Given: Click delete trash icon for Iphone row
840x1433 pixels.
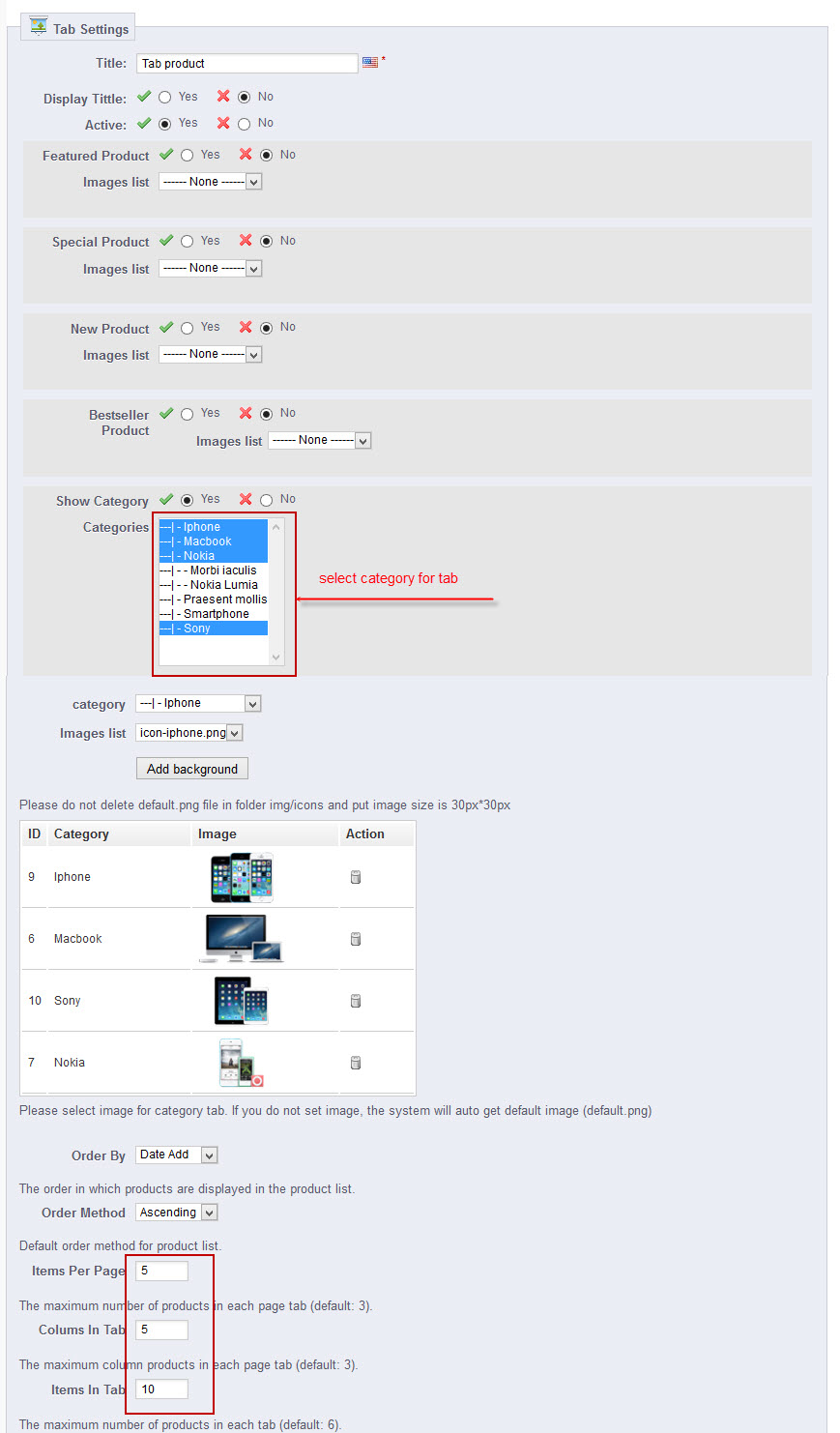Looking at the screenshot, I should 356,877.
